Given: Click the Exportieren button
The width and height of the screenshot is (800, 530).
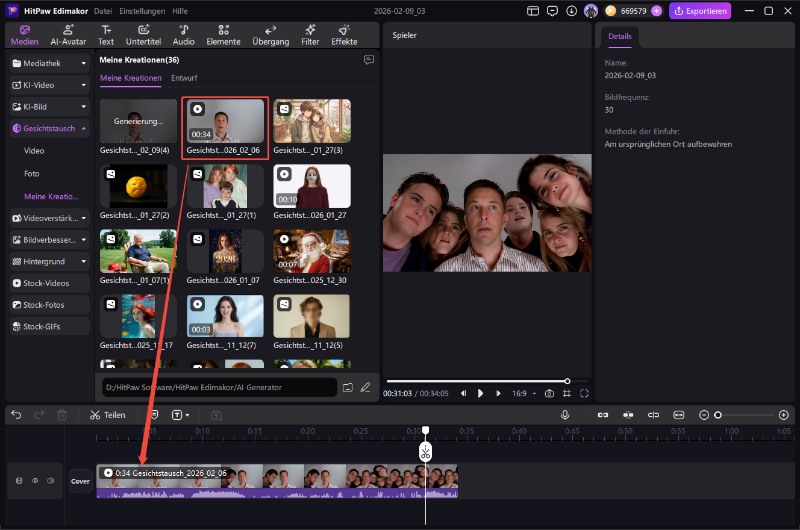Looking at the screenshot, I should tap(700, 11).
